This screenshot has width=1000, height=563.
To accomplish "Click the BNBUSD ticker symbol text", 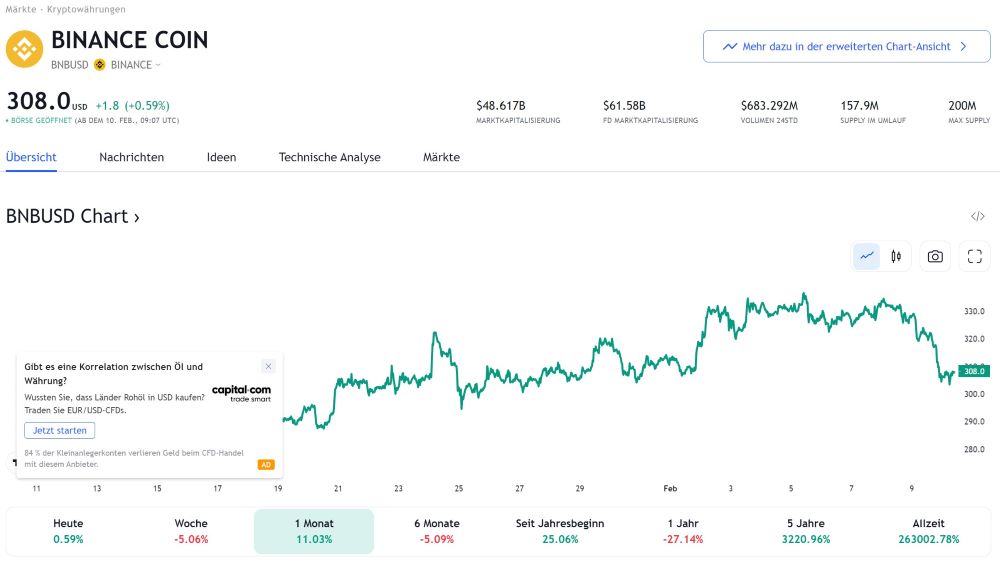I will [x=70, y=64].
